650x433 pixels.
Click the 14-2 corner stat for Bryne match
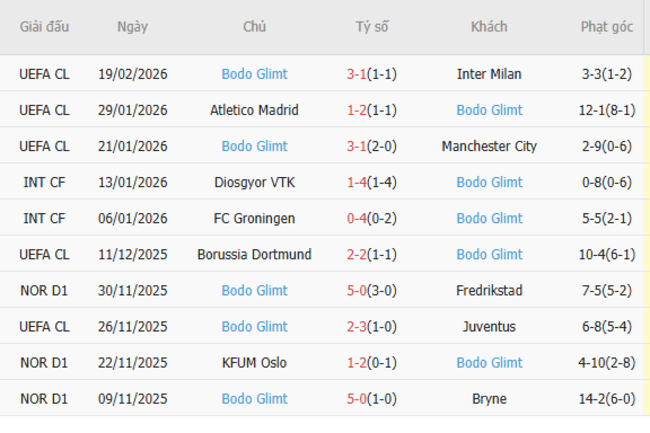pyautogui.click(x=606, y=398)
